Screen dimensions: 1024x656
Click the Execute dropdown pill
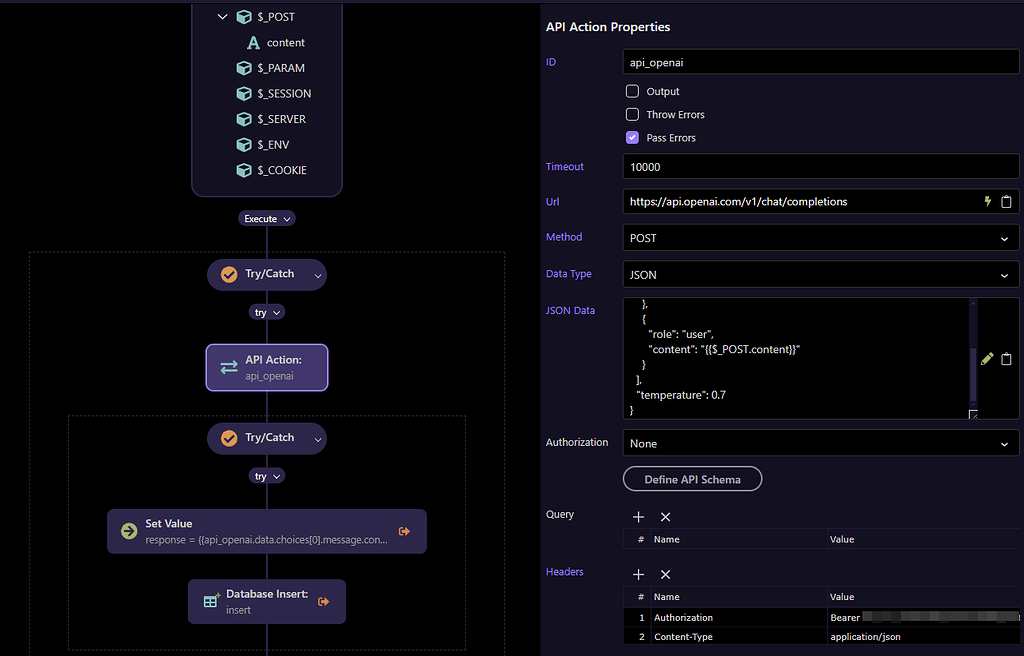pos(267,218)
